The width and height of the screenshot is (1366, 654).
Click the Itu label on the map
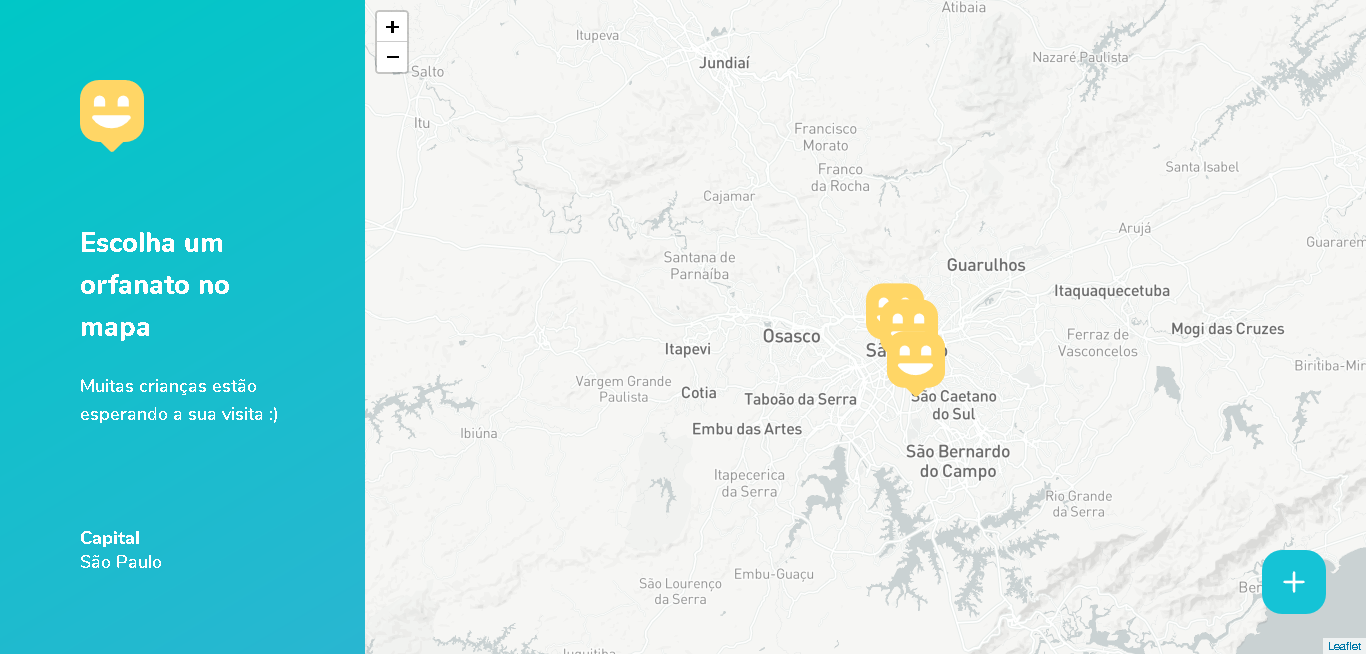tap(422, 123)
